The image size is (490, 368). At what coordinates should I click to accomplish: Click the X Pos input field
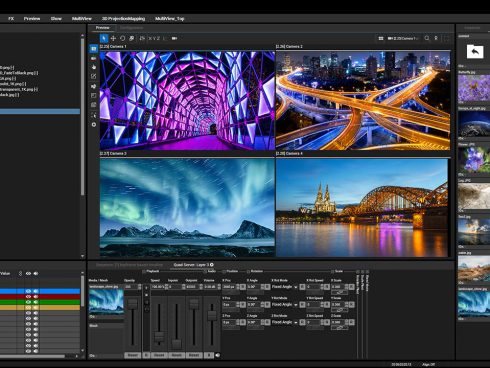[229, 287]
